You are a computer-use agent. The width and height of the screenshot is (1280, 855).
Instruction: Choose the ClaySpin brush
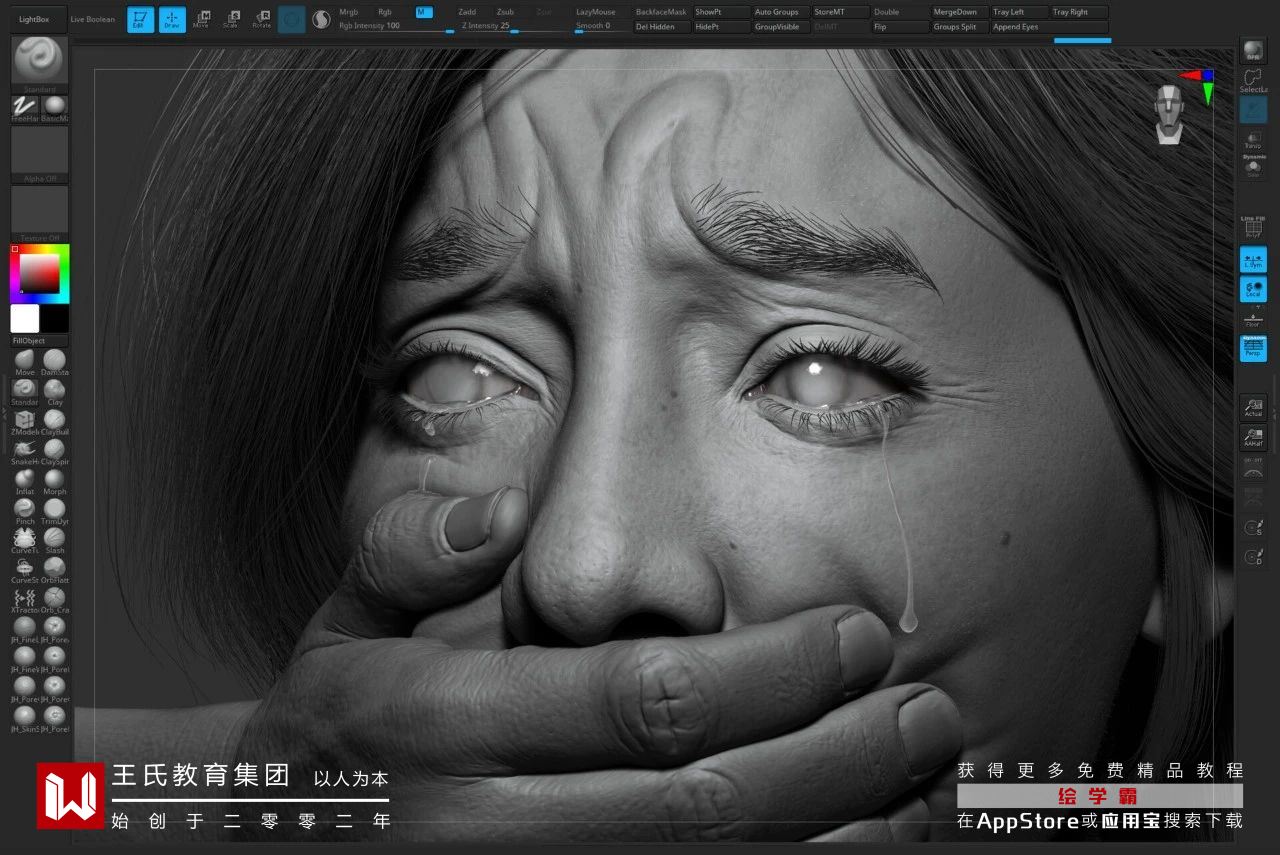click(x=54, y=450)
